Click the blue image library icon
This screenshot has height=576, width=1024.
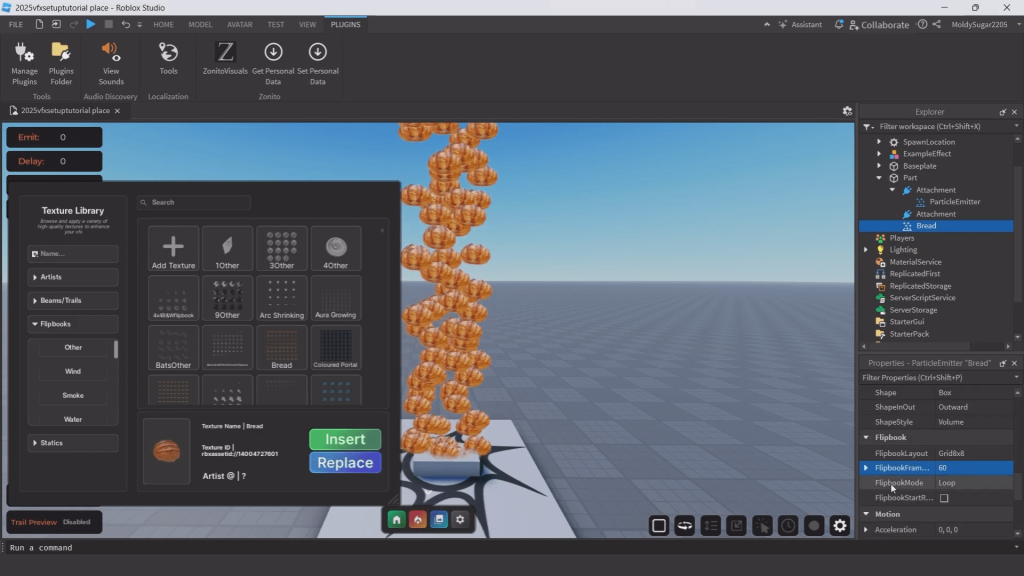coord(439,519)
